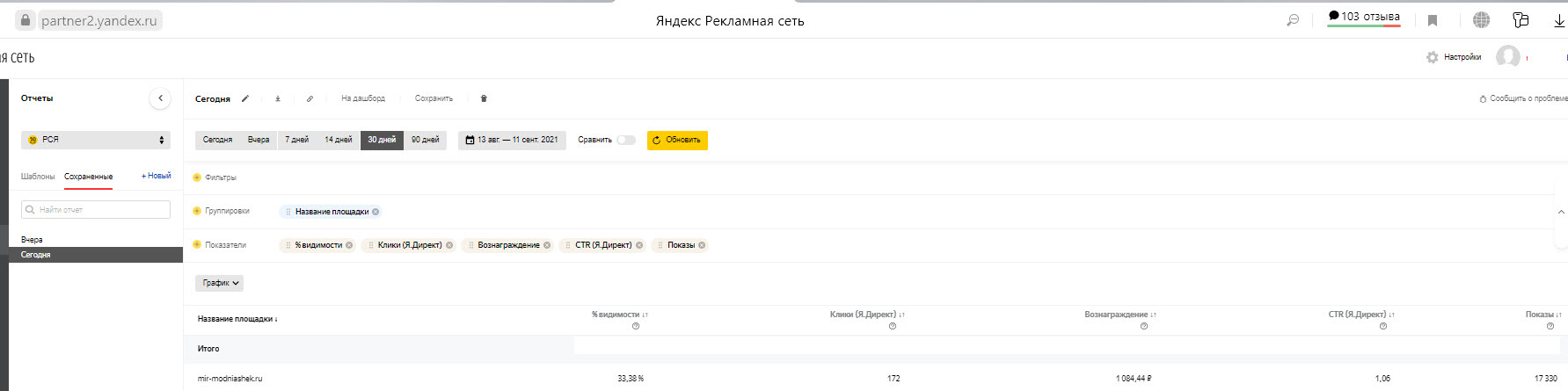Open help for Показы column
1568x391 pixels.
(x=1550, y=326)
